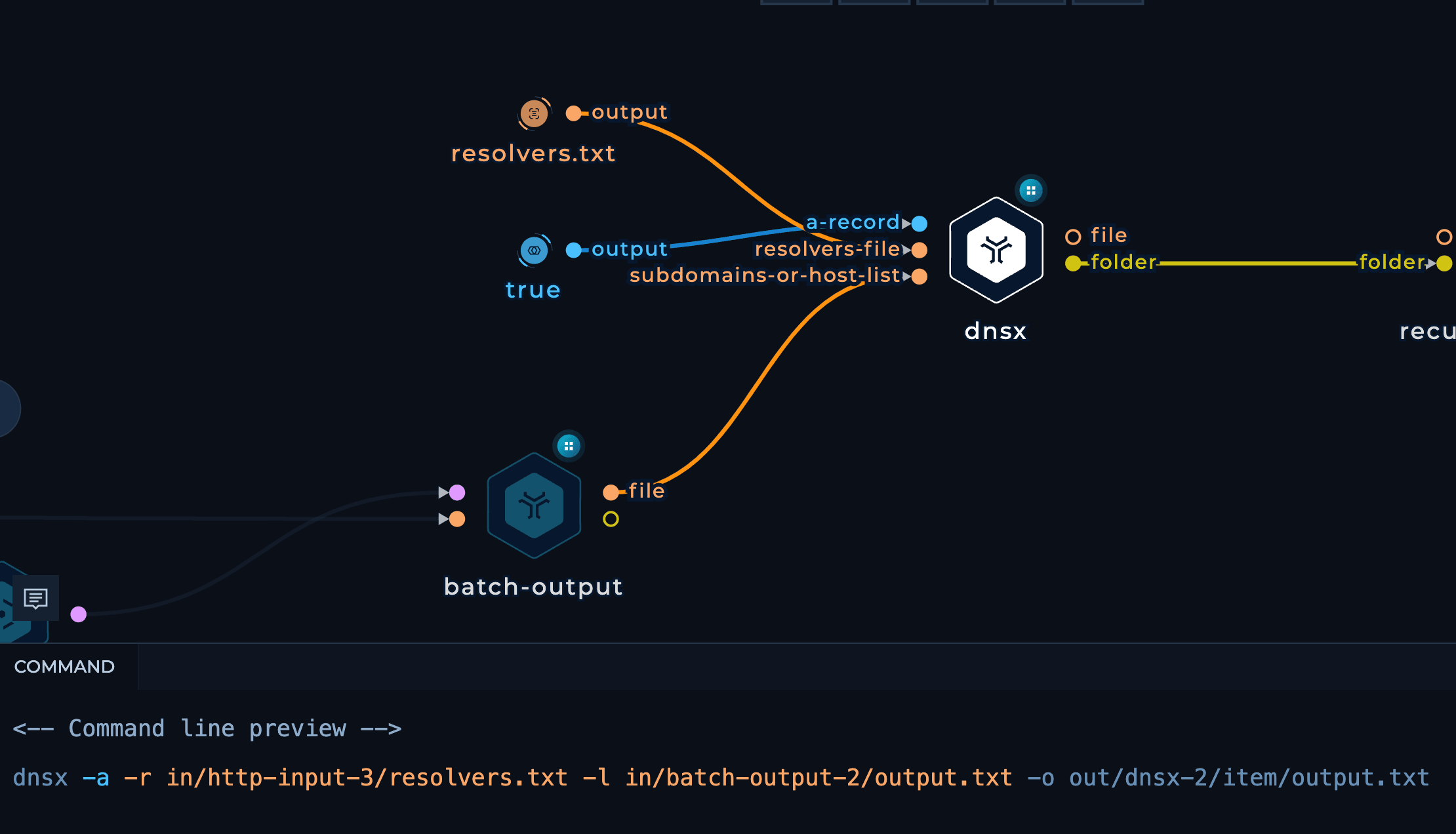This screenshot has height=834, width=1456.
Task: Open the comment icon in the corner
Action: (36, 598)
